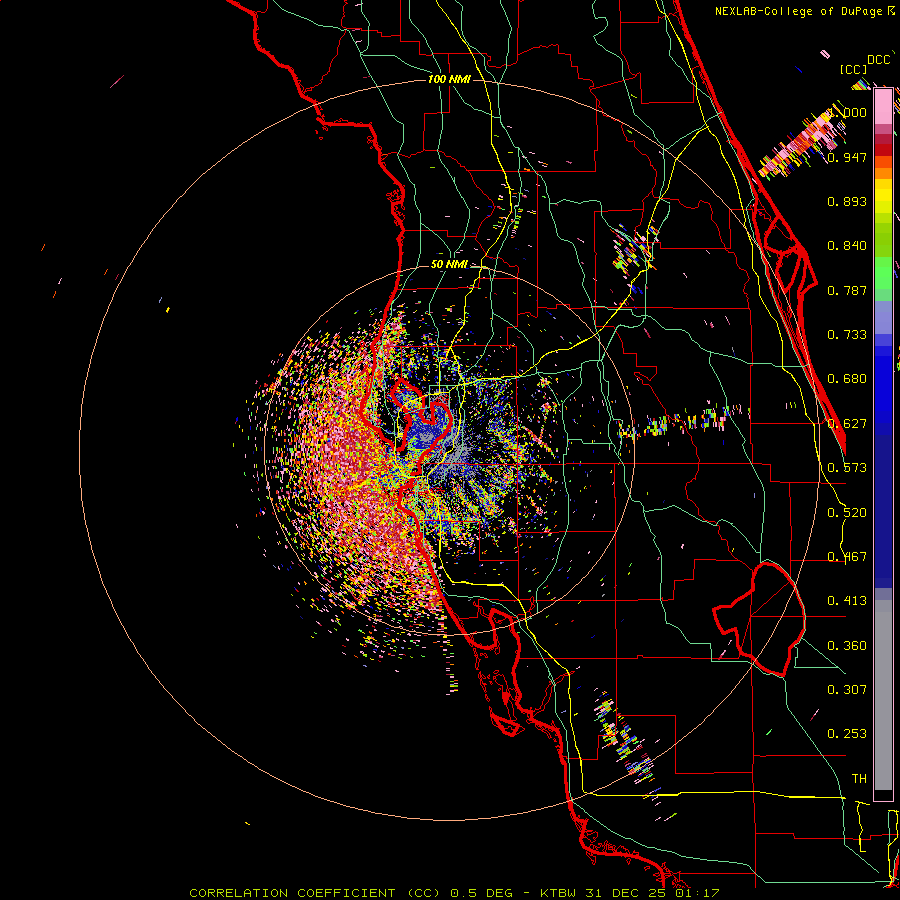The image size is (900, 900).
Task: Click the 0.360 value on the color scale
Action: click(847, 646)
